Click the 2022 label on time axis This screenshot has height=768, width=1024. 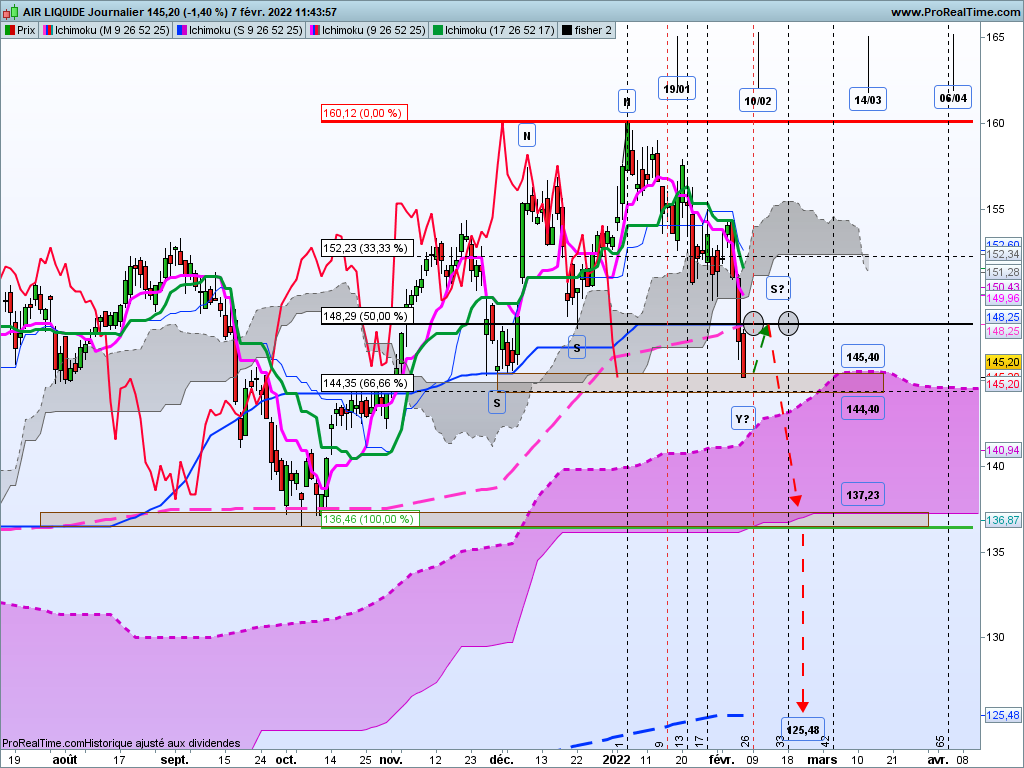(x=616, y=760)
